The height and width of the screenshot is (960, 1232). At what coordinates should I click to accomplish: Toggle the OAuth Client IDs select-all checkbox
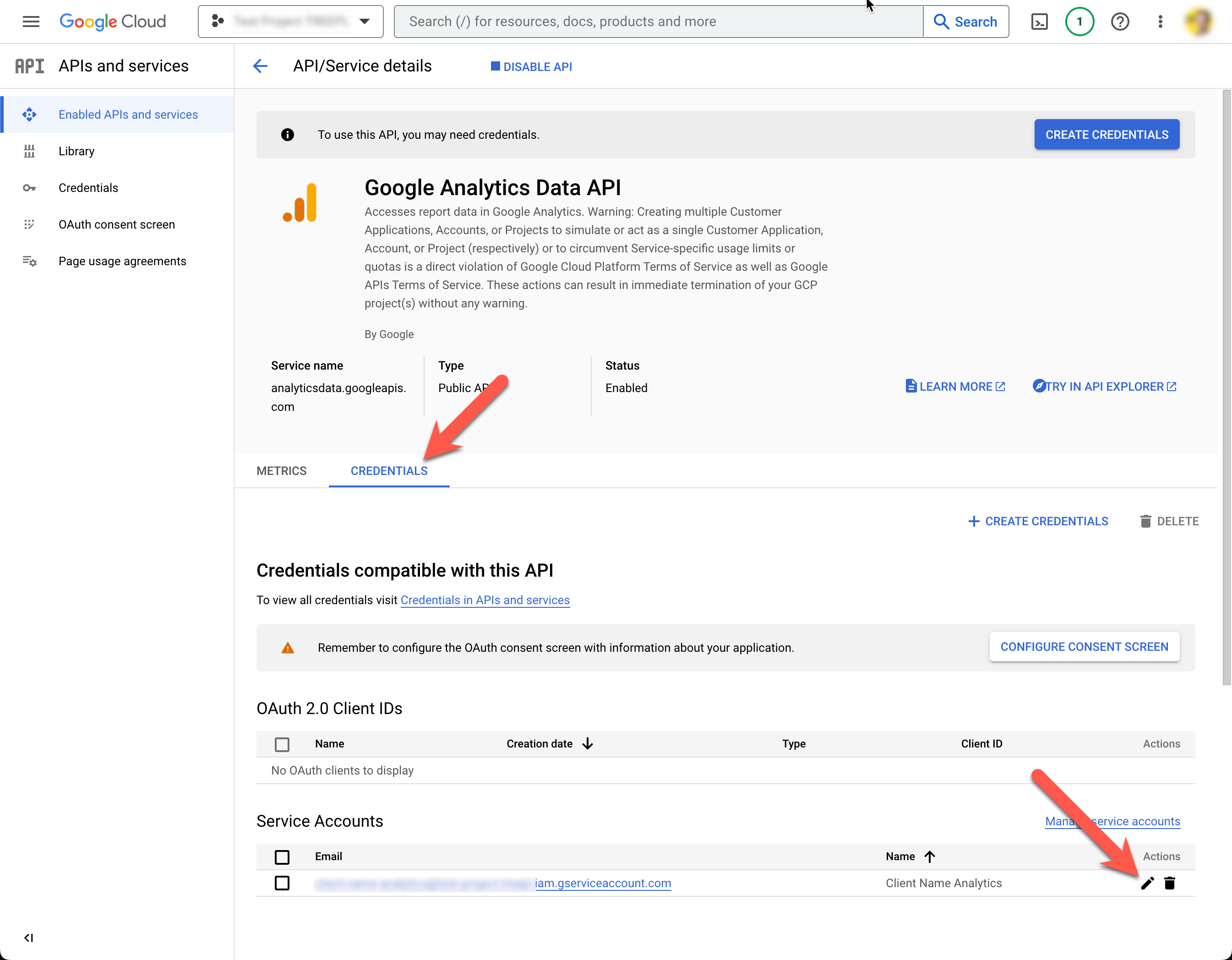point(282,745)
